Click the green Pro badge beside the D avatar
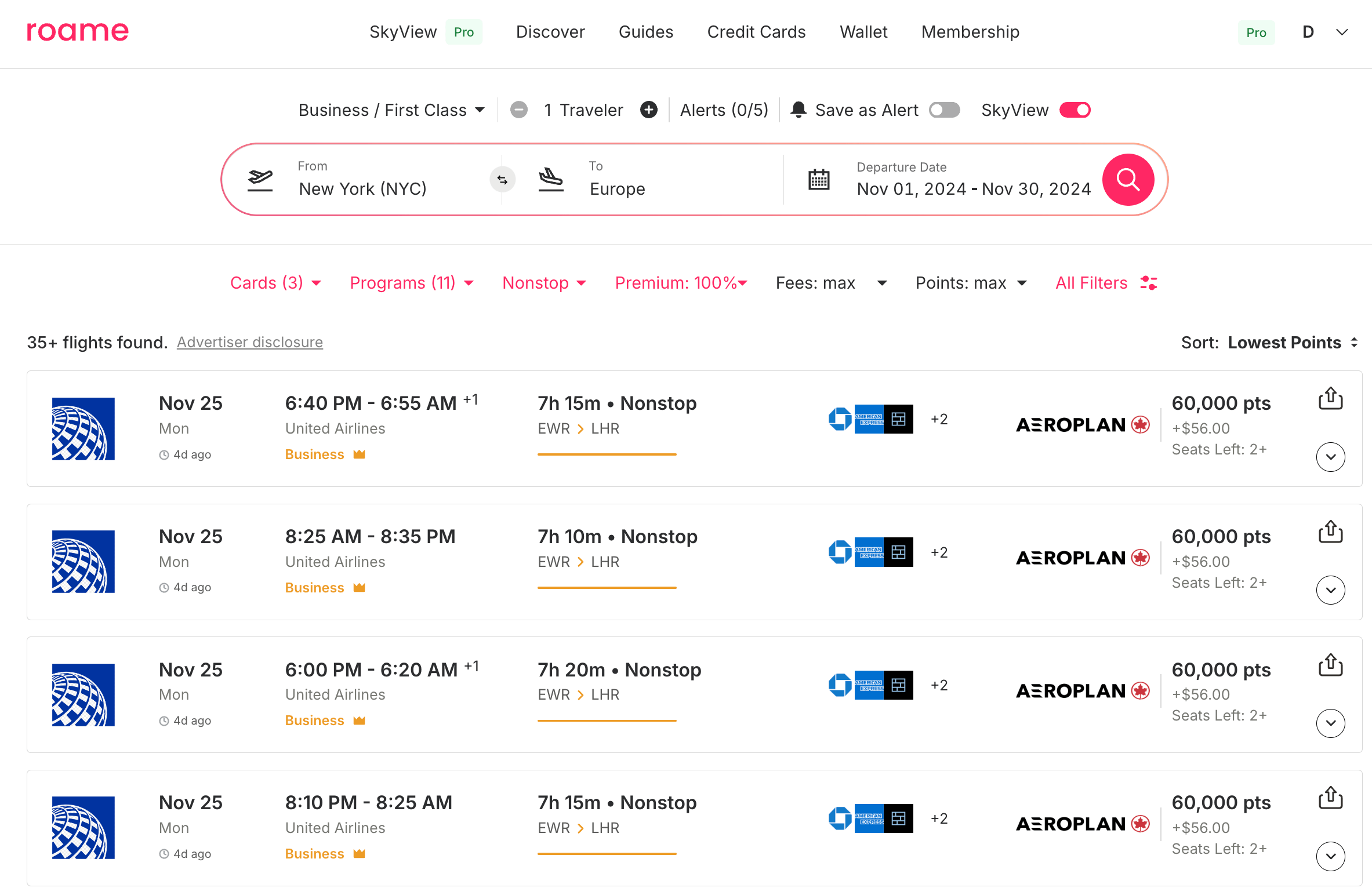The width and height of the screenshot is (1372, 895). pos(1256,32)
